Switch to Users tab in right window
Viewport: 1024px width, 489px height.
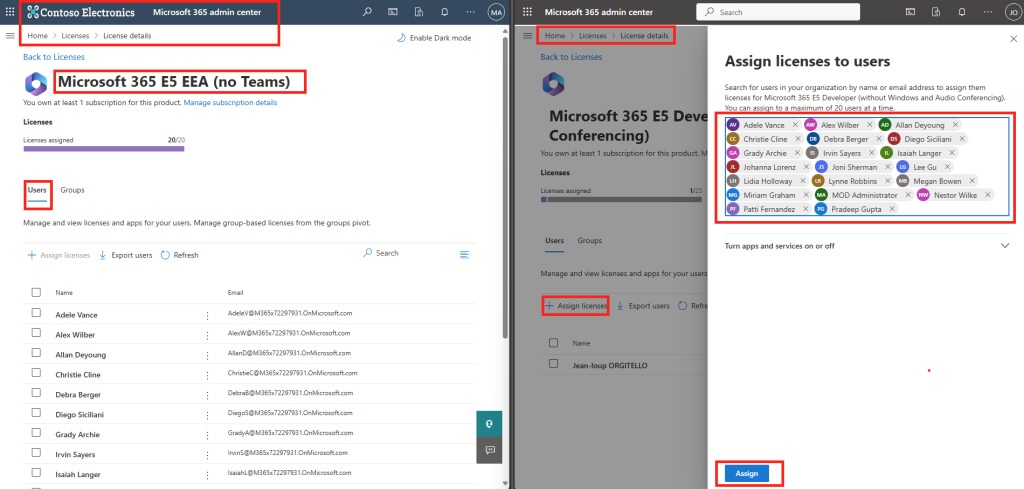click(554, 241)
